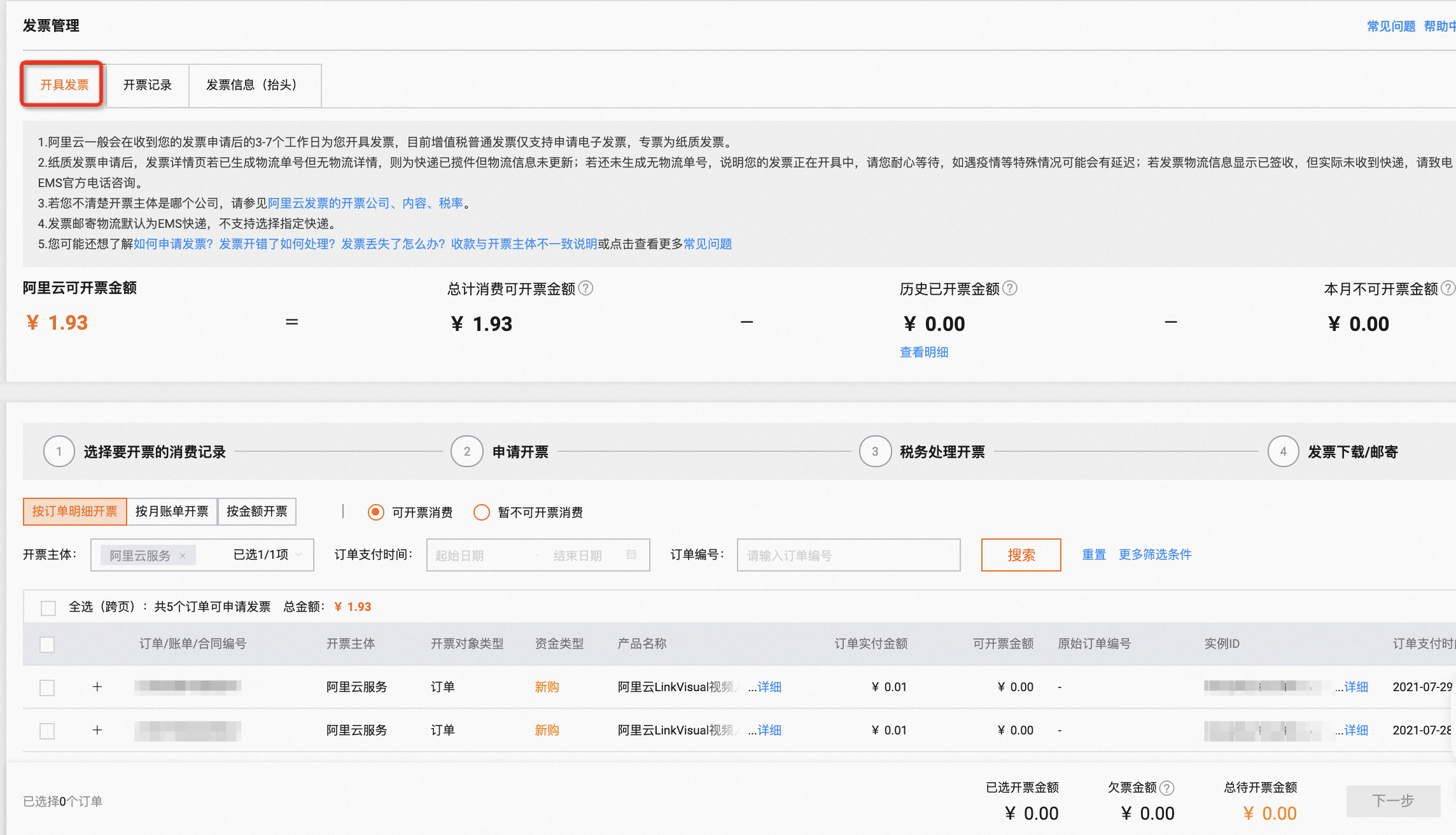
Task: Open product 详细 link in 2021-07-29 row
Action: (x=769, y=687)
